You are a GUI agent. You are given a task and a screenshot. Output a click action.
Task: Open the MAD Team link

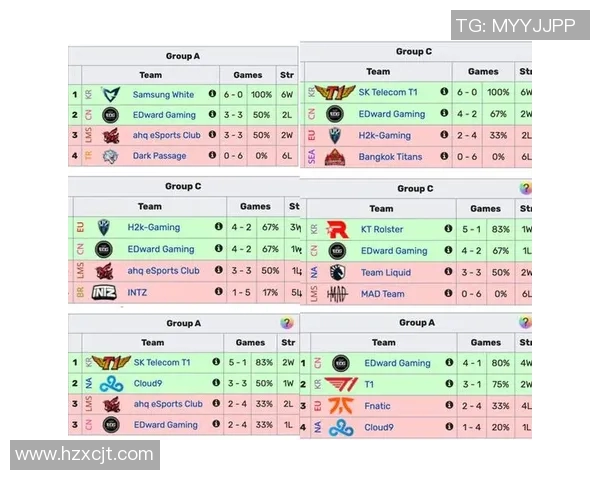pyautogui.click(x=383, y=293)
